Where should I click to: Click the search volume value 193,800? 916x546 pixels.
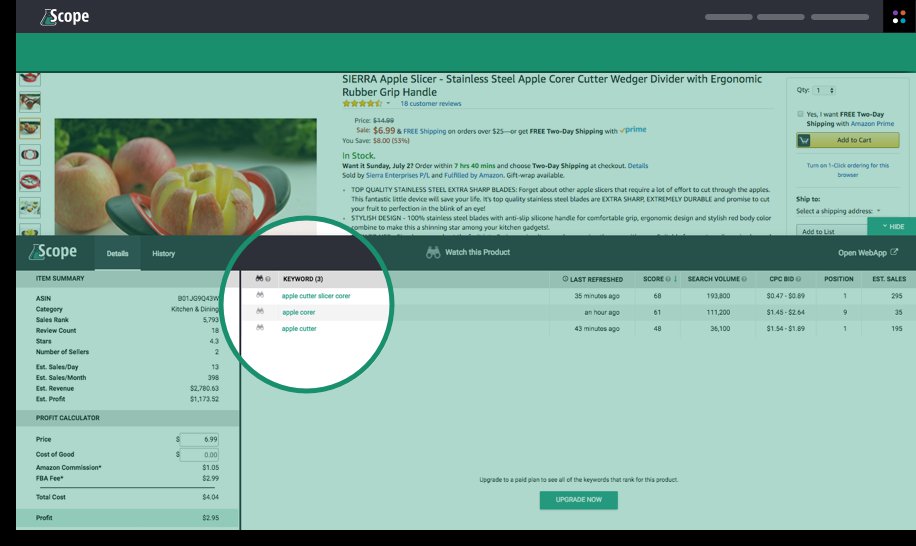tap(718, 296)
